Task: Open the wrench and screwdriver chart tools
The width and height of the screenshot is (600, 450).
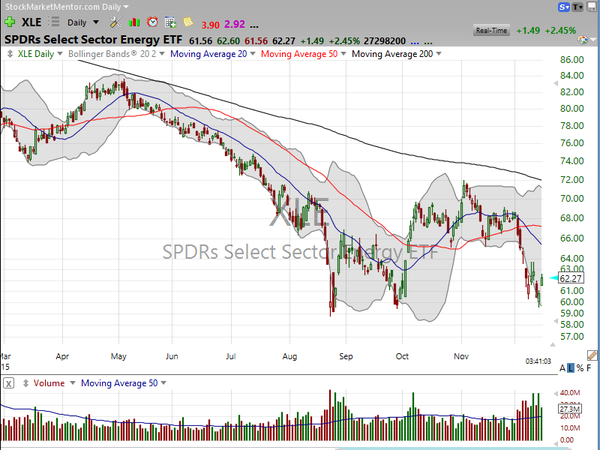Action: (x=116, y=22)
